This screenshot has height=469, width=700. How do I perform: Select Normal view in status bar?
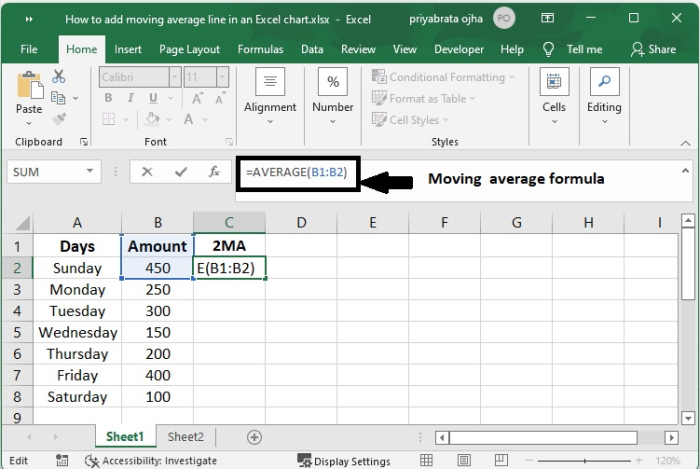pos(427,460)
